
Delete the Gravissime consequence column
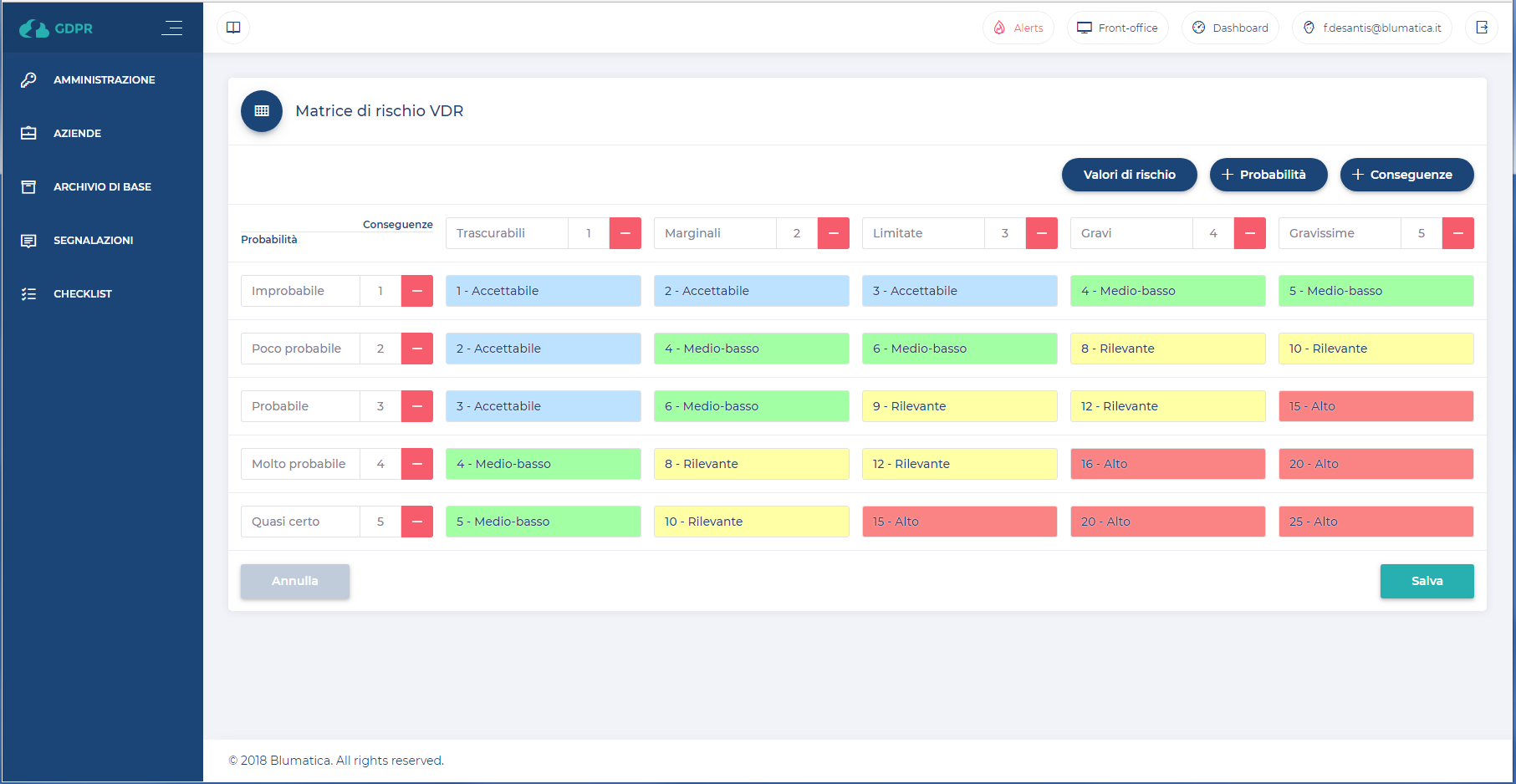1457,233
